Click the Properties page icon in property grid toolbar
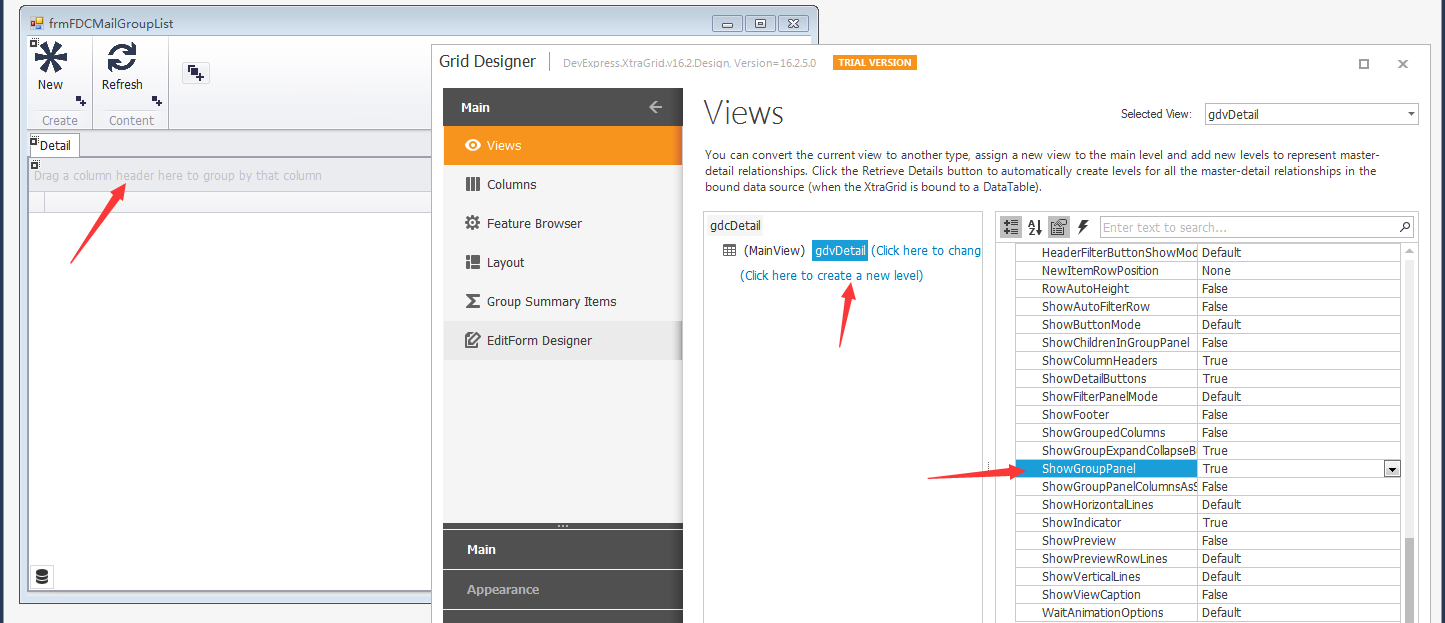 [1058, 227]
